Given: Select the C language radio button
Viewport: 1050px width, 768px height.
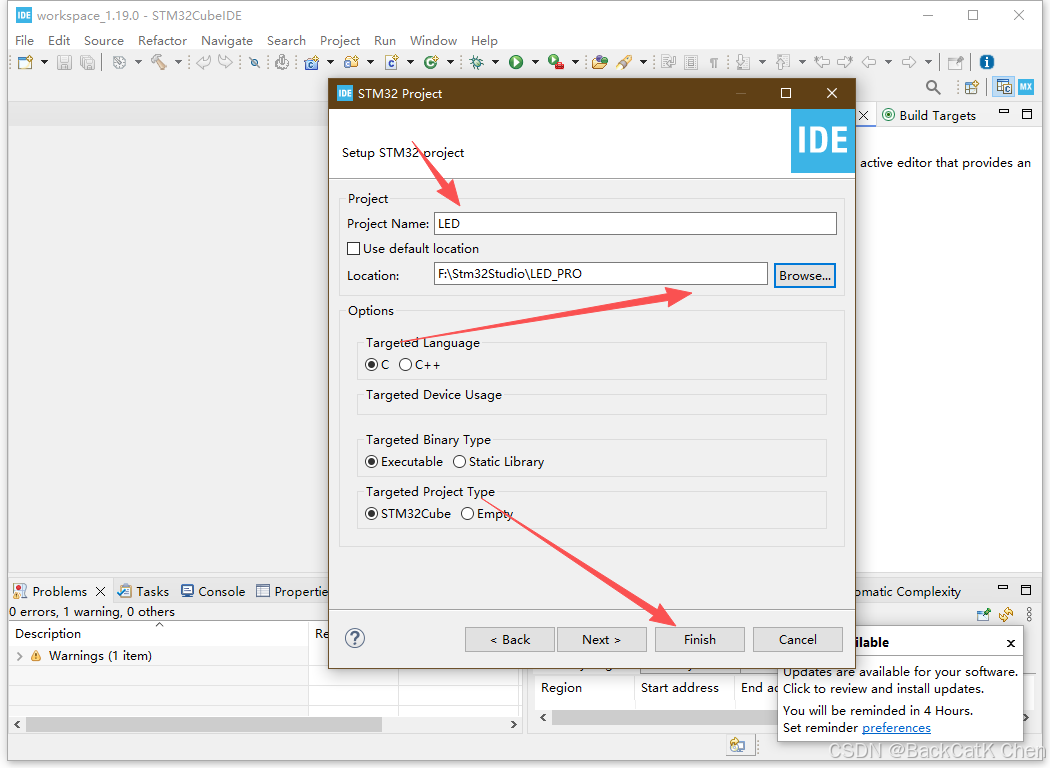Looking at the screenshot, I should point(371,365).
